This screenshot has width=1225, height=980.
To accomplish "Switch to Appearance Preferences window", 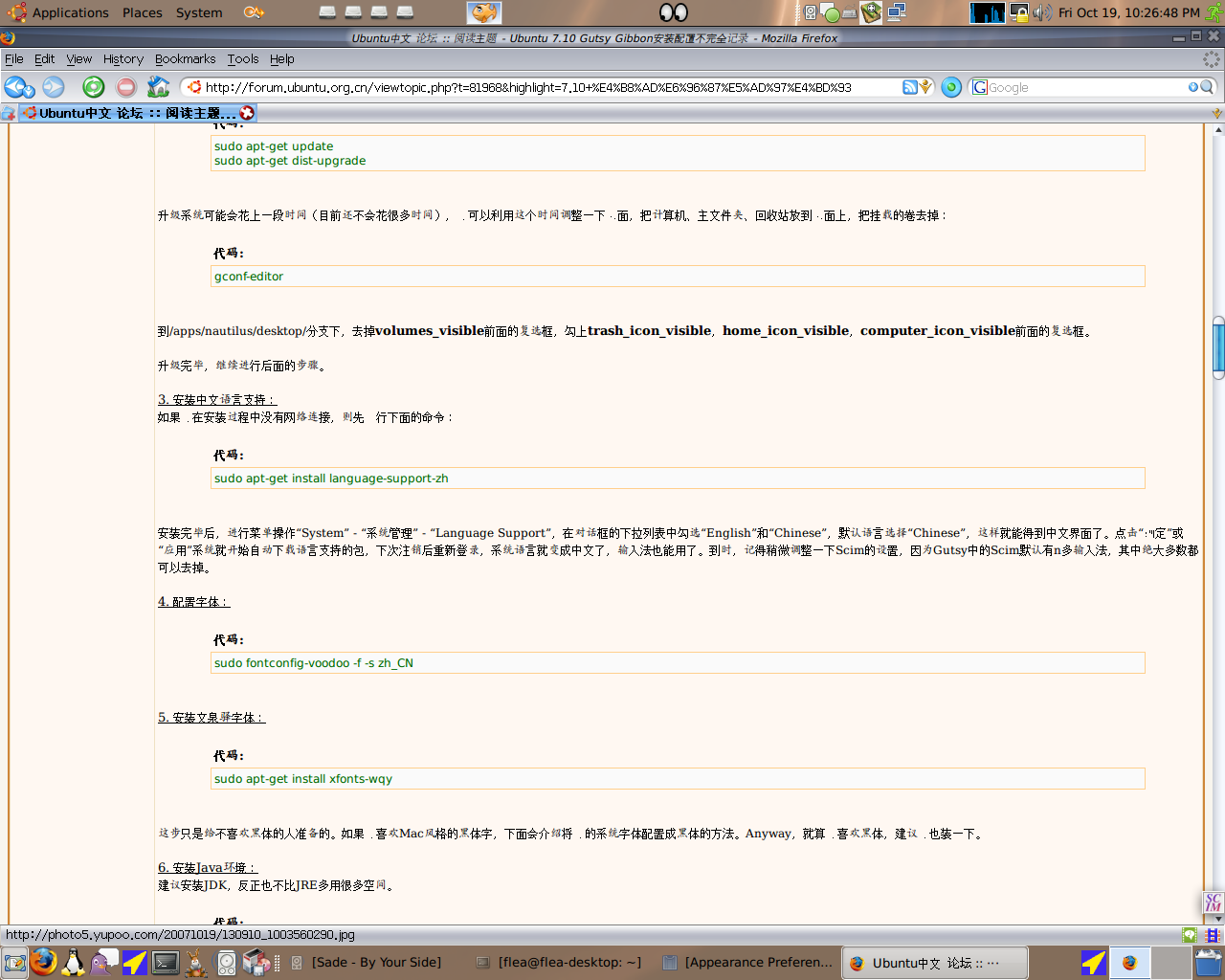I will point(748,963).
